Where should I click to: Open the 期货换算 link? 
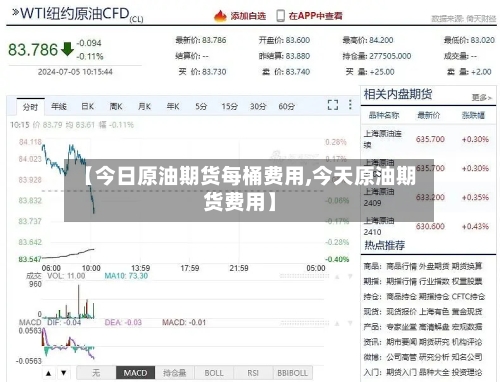[467, 266]
